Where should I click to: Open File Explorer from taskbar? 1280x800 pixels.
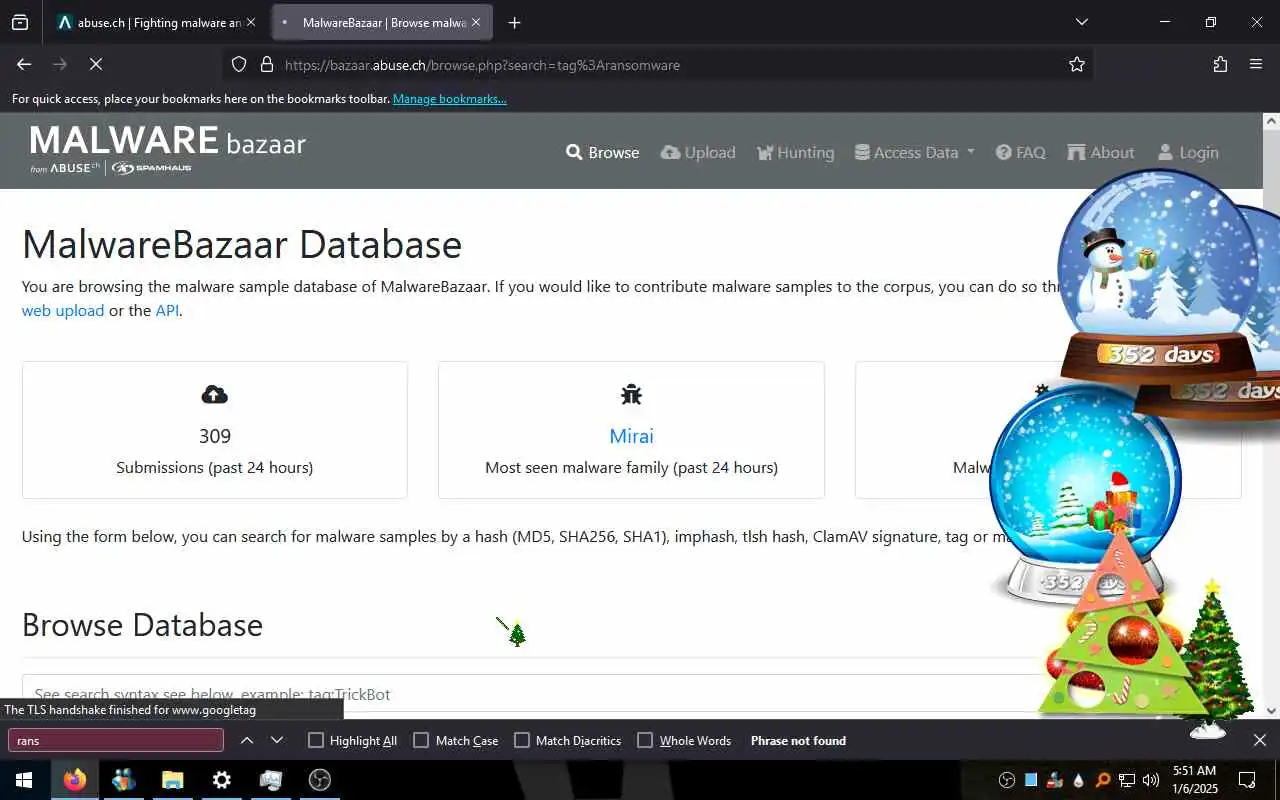tap(172, 780)
